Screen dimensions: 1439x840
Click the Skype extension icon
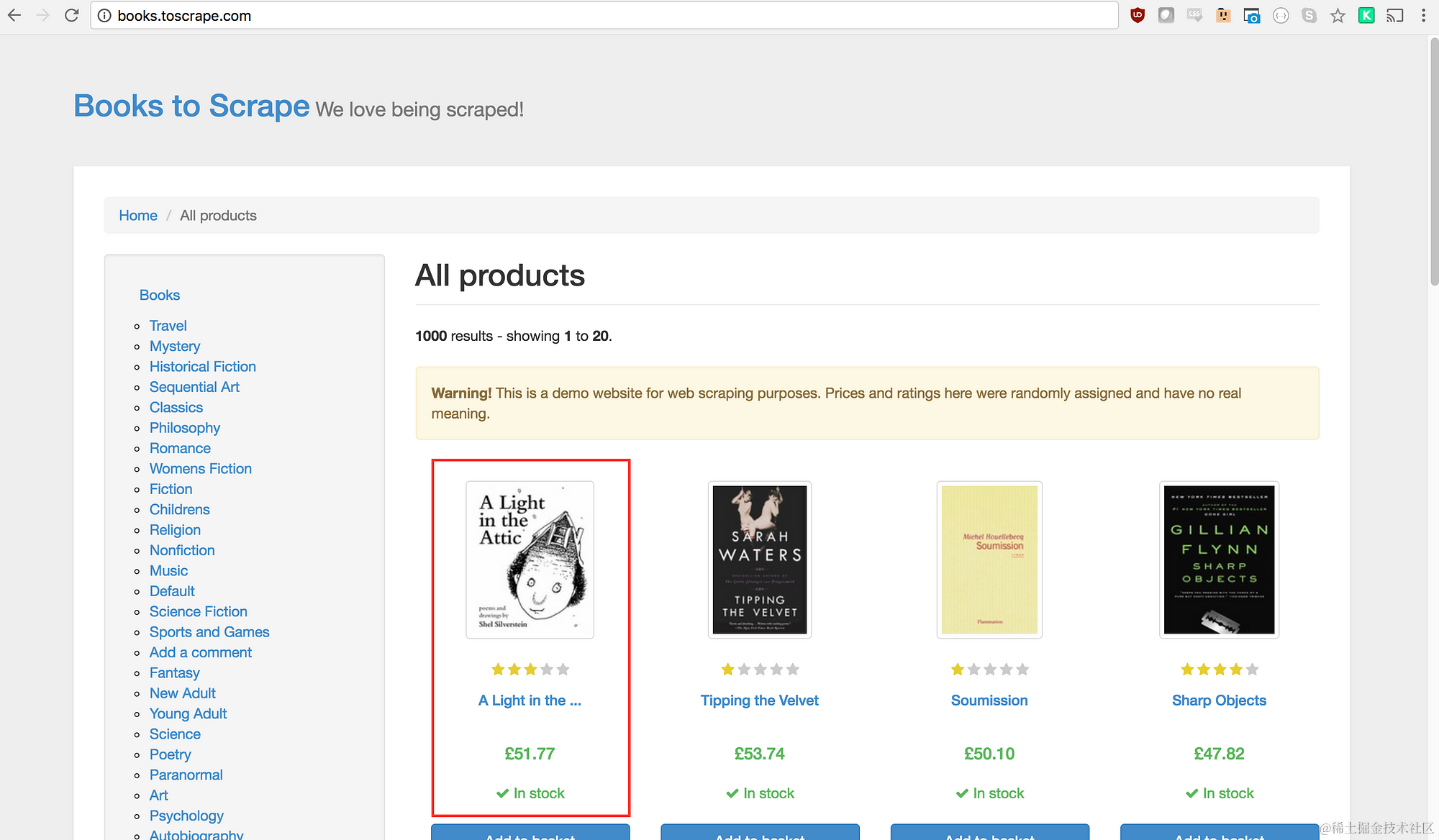click(x=1309, y=15)
